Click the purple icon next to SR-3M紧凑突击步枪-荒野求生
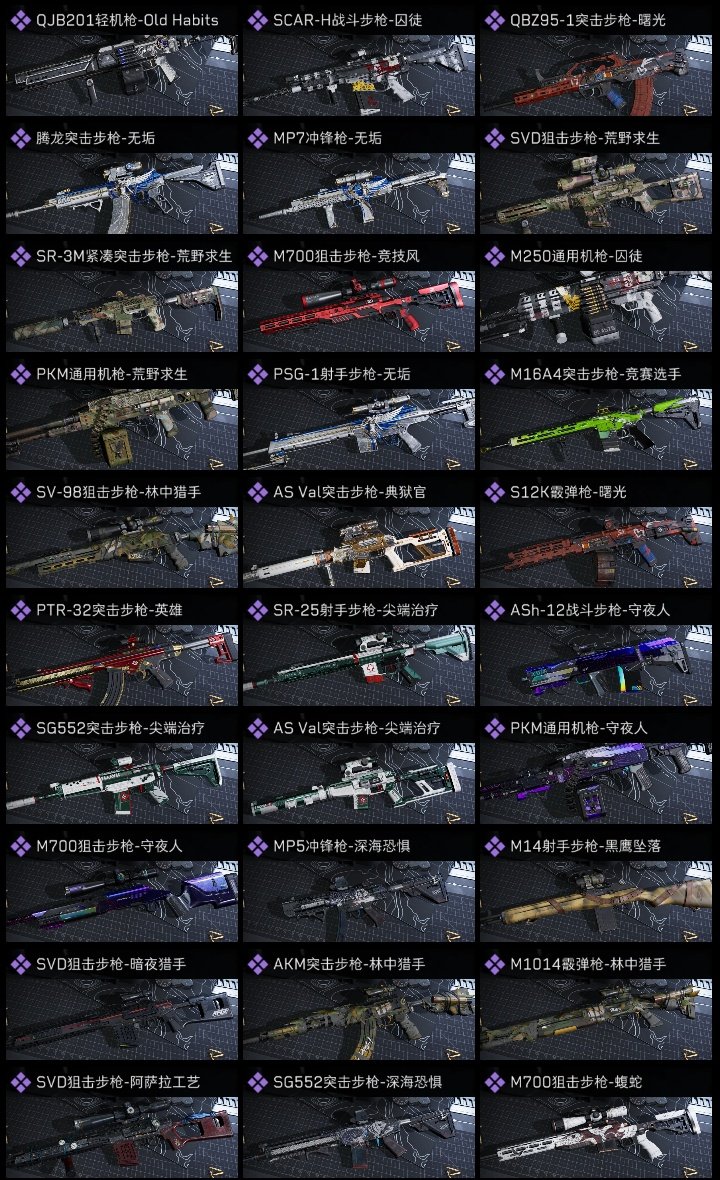Image resolution: width=720 pixels, height=1180 pixels. [x=20, y=257]
